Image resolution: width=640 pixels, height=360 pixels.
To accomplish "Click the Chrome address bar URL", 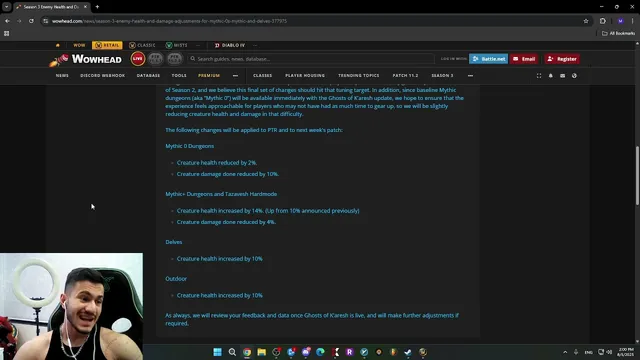I will point(169,21).
